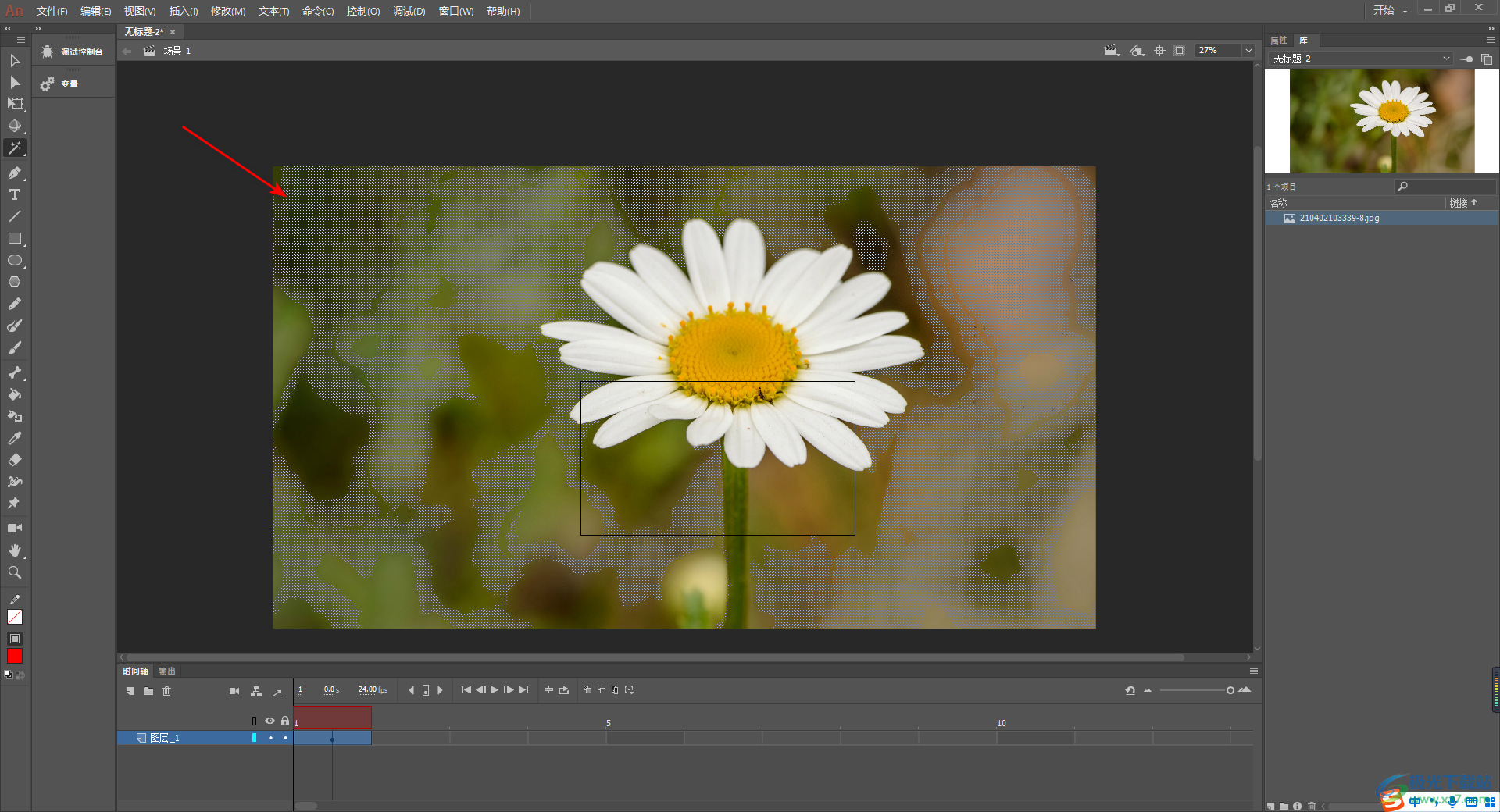The width and height of the screenshot is (1500, 812).
Task: Open the 开始 workspace dropdown
Action: [x=1391, y=11]
